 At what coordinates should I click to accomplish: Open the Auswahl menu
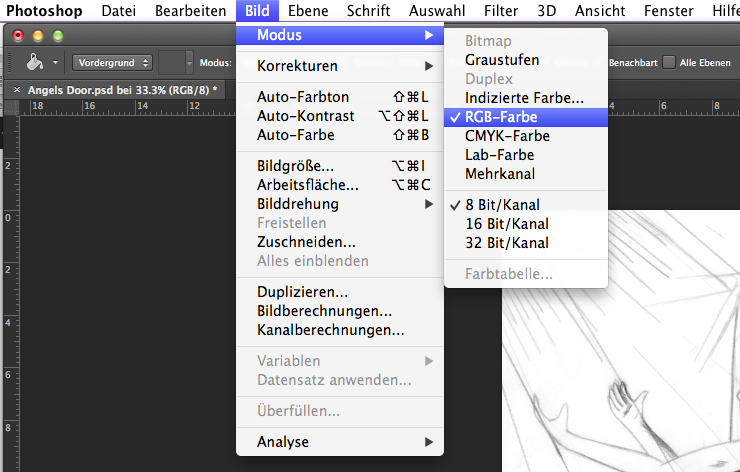click(x=437, y=10)
